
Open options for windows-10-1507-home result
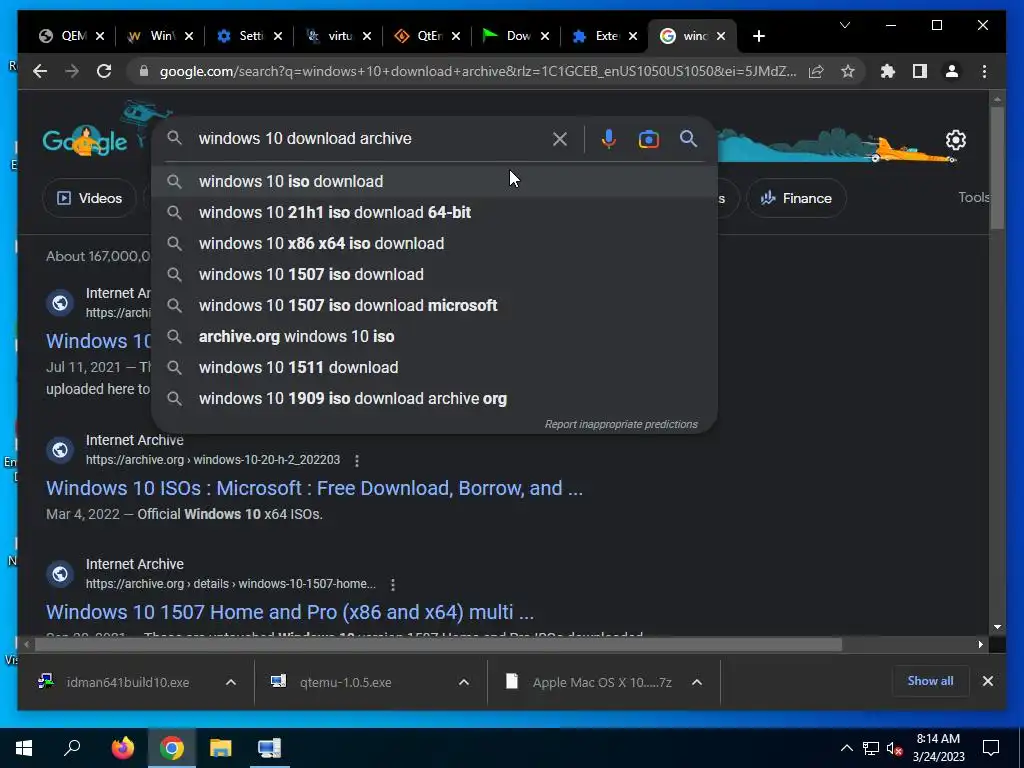pyautogui.click(x=392, y=584)
